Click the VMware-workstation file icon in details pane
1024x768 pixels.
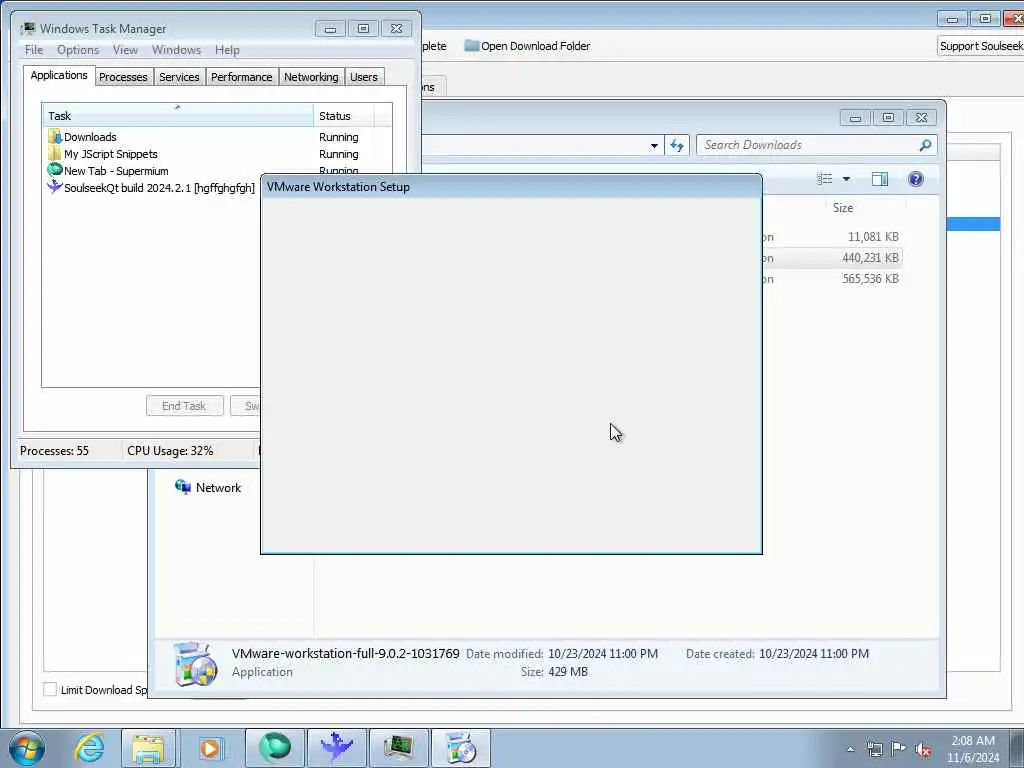195,664
